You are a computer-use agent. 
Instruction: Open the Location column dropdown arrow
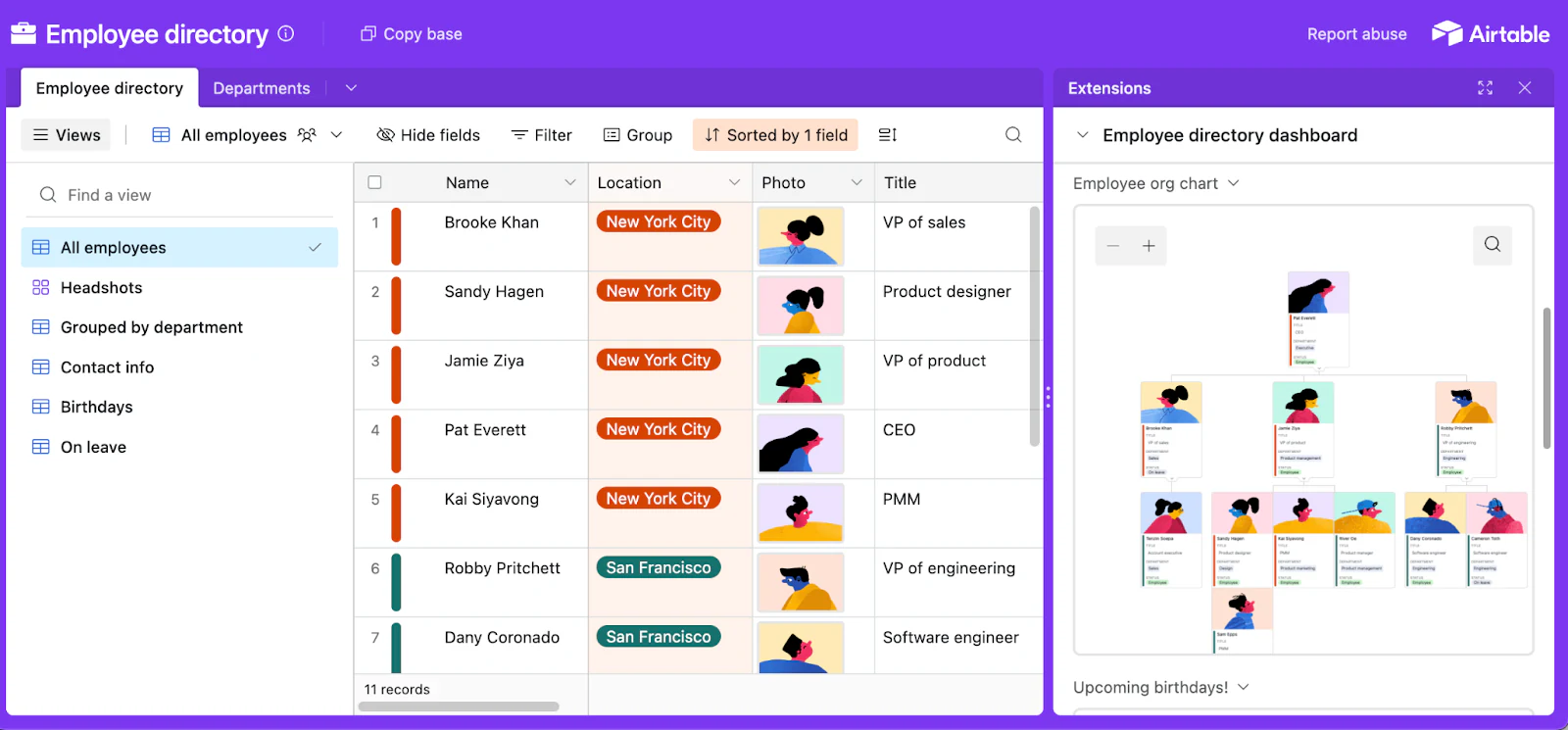tap(734, 183)
